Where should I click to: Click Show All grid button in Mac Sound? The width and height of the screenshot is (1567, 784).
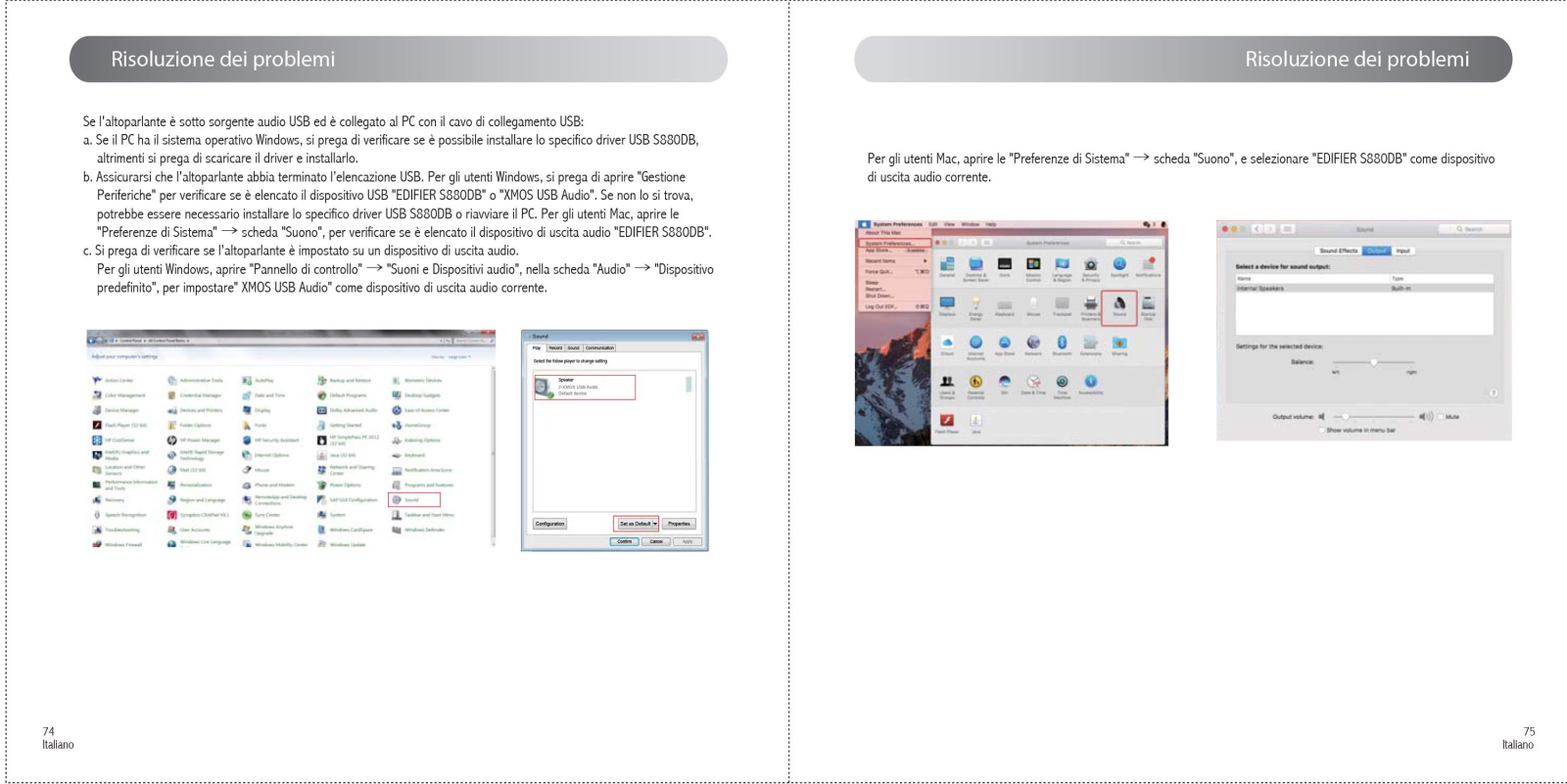1287,229
